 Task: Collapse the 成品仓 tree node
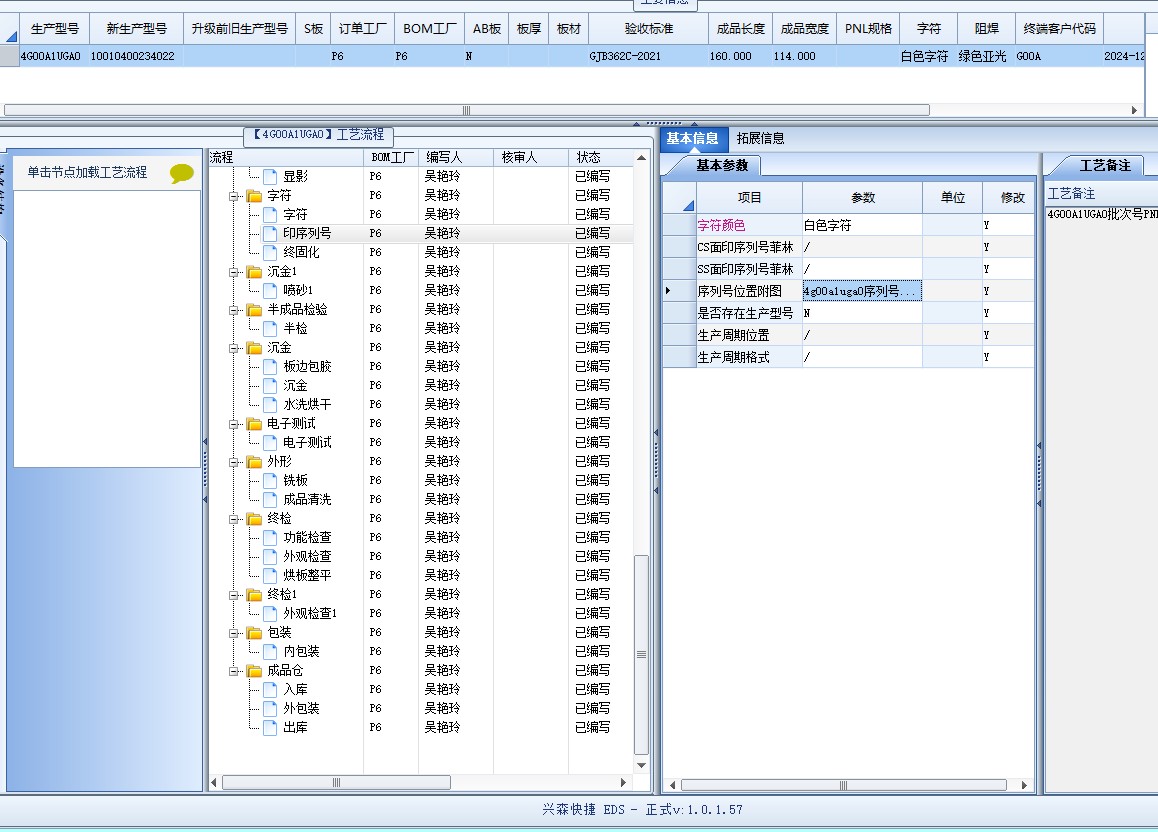point(234,671)
